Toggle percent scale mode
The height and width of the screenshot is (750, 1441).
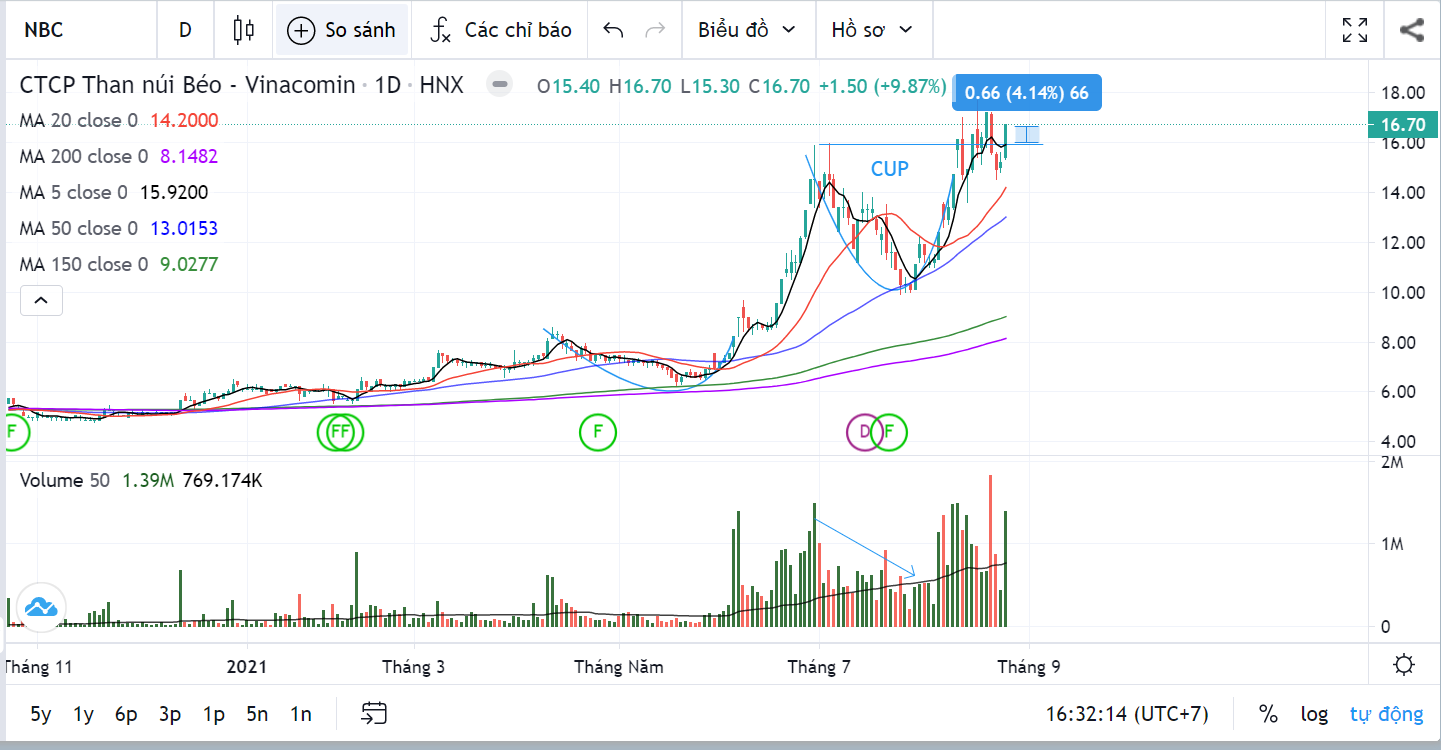click(x=1268, y=714)
